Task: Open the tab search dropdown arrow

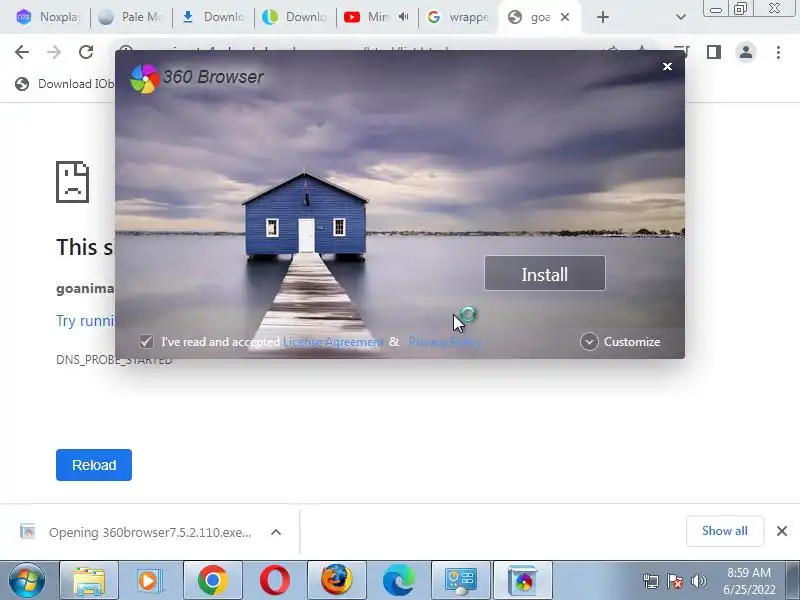Action: [x=680, y=17]
